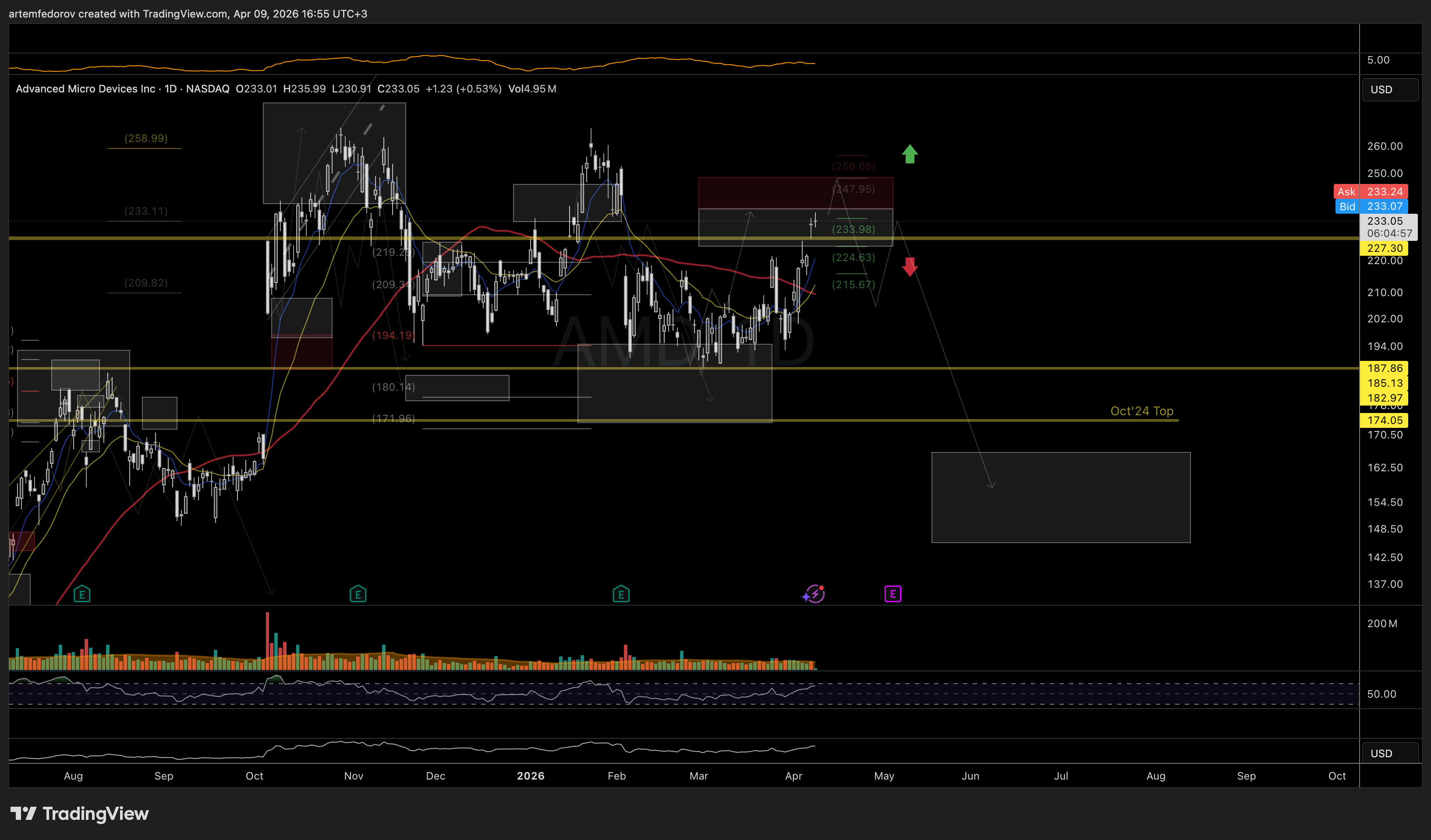
Task: Click the 50.00 RSI axis label
Action: point(1381,694)
